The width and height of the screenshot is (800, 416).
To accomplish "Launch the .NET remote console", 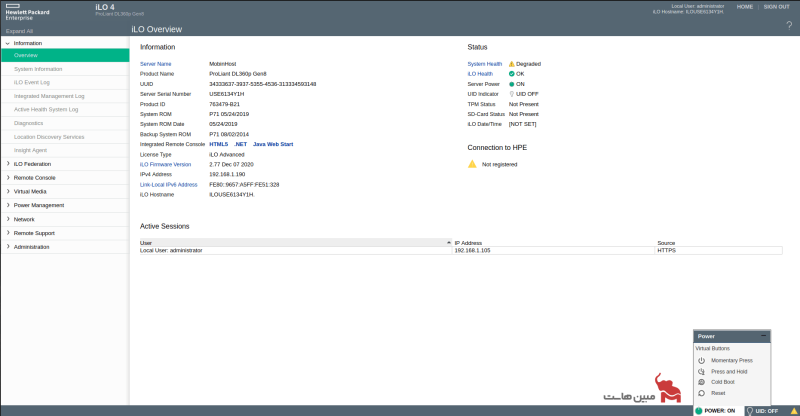I will [x=240, y=144].
